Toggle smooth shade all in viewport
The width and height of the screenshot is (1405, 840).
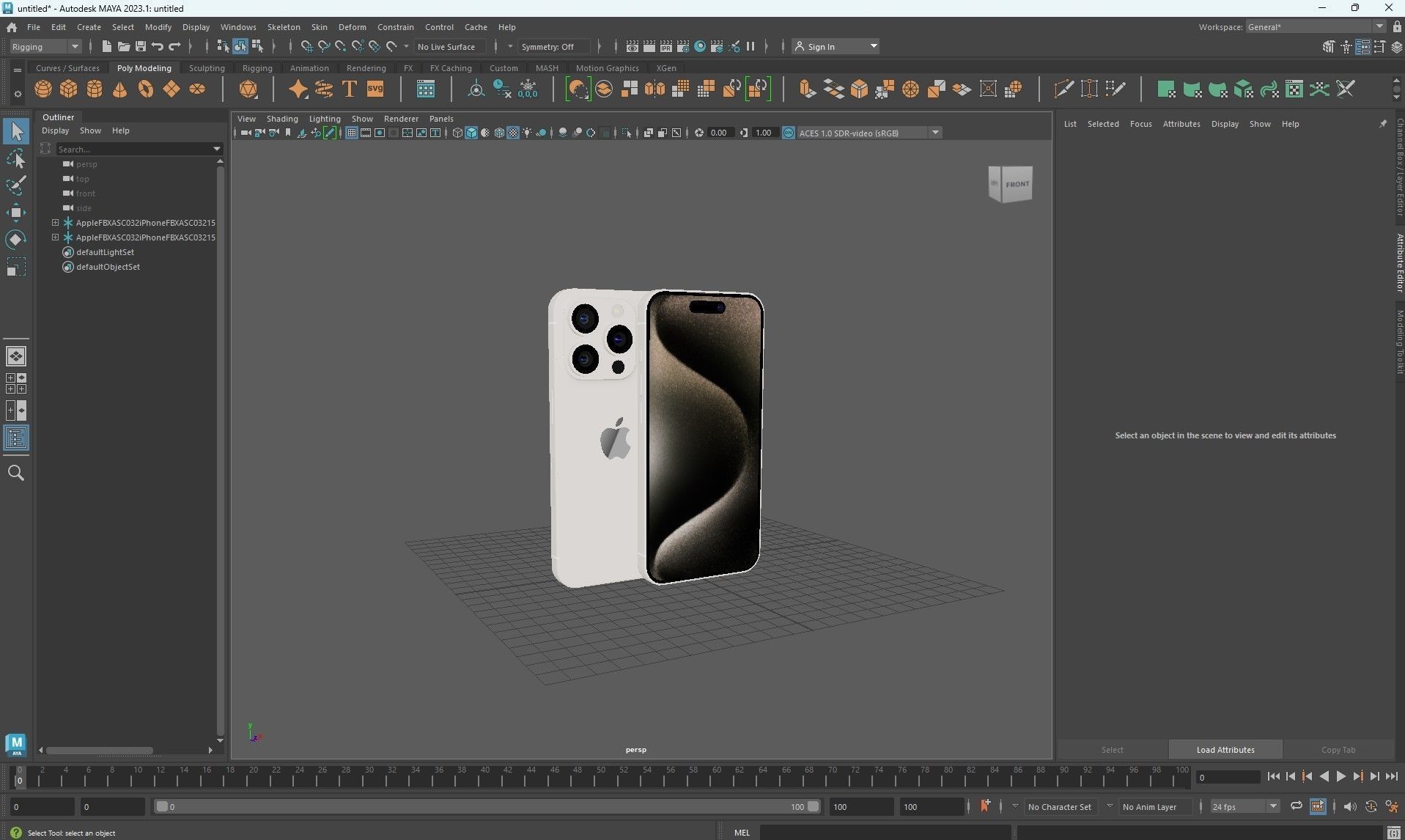pos(471,133)
